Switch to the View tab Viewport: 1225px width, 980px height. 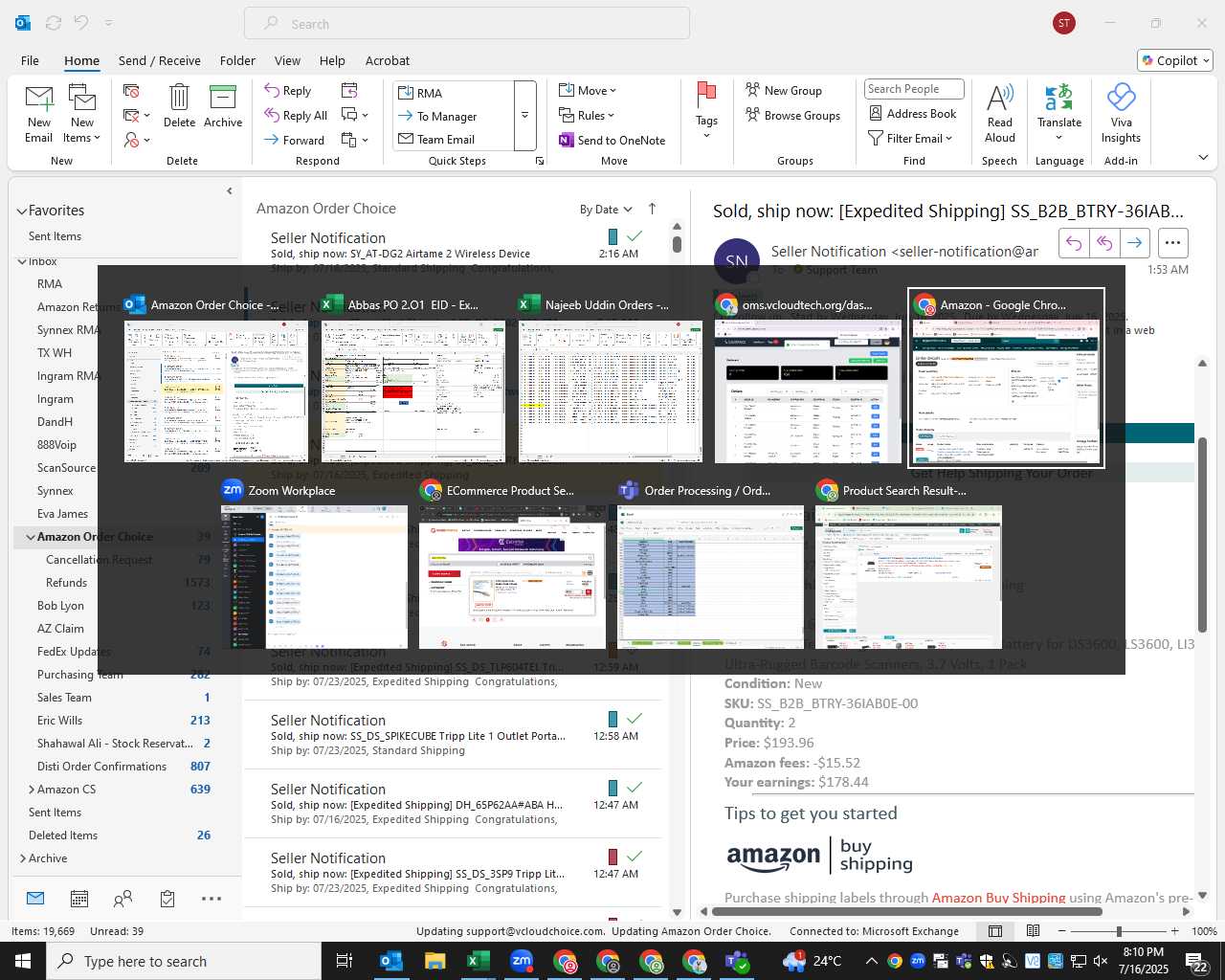tap(287, 60)
